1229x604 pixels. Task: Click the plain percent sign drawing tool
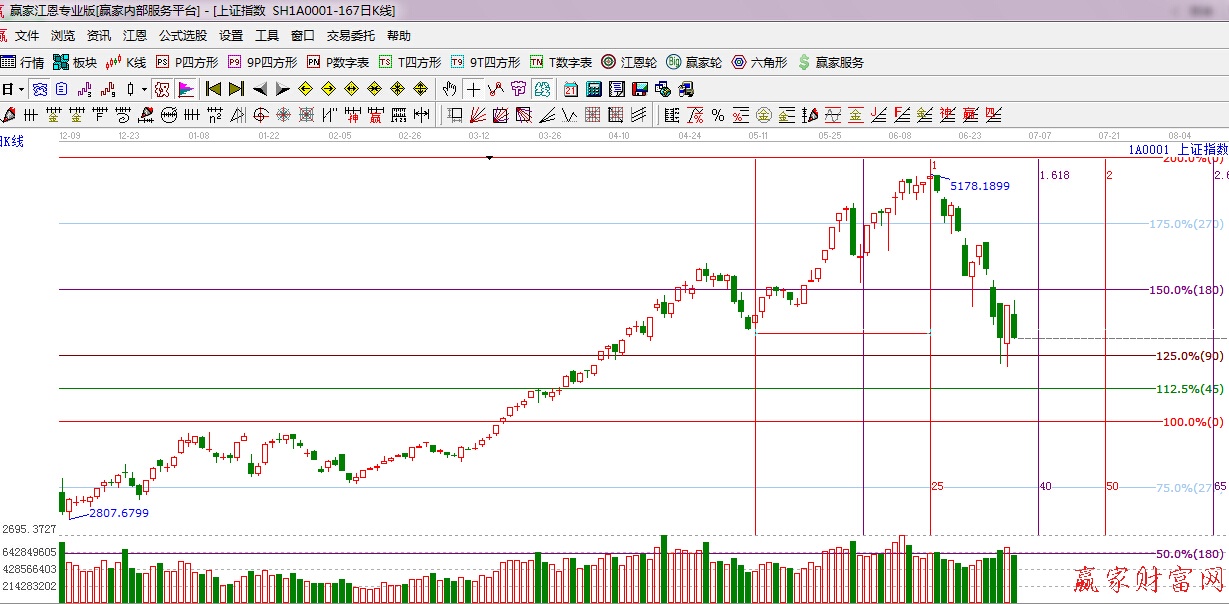(x=718, y=115)
